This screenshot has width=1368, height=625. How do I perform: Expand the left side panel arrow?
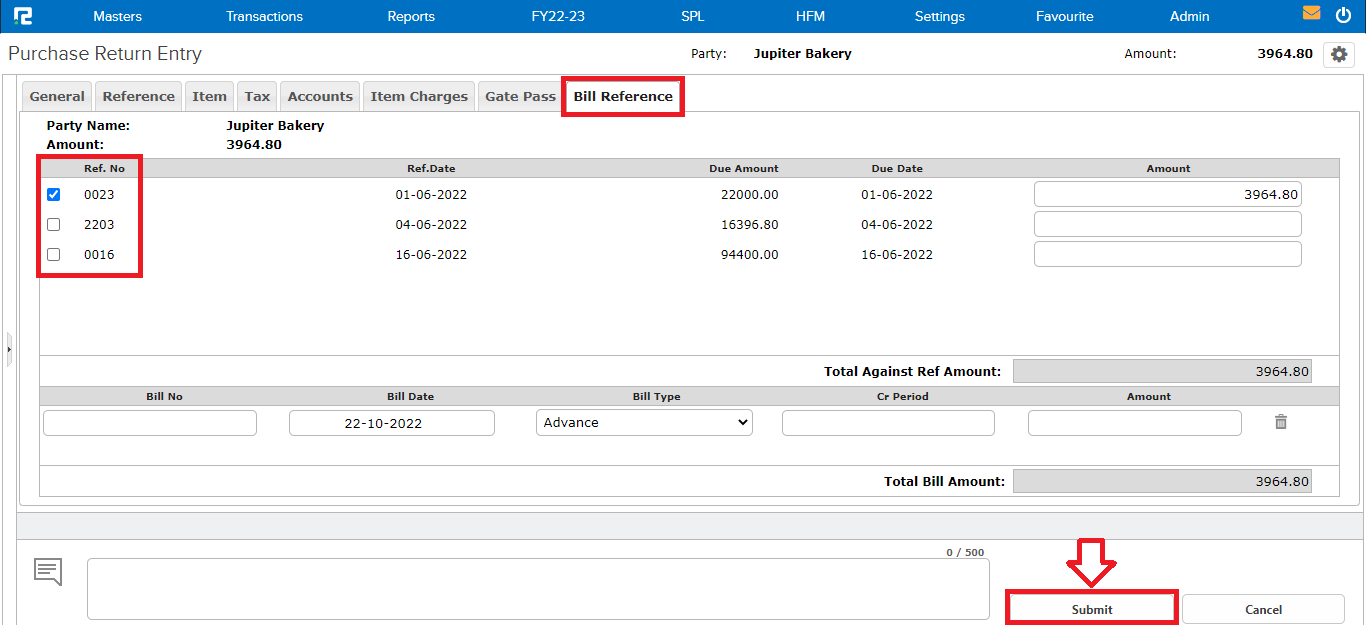click(9, 349)
